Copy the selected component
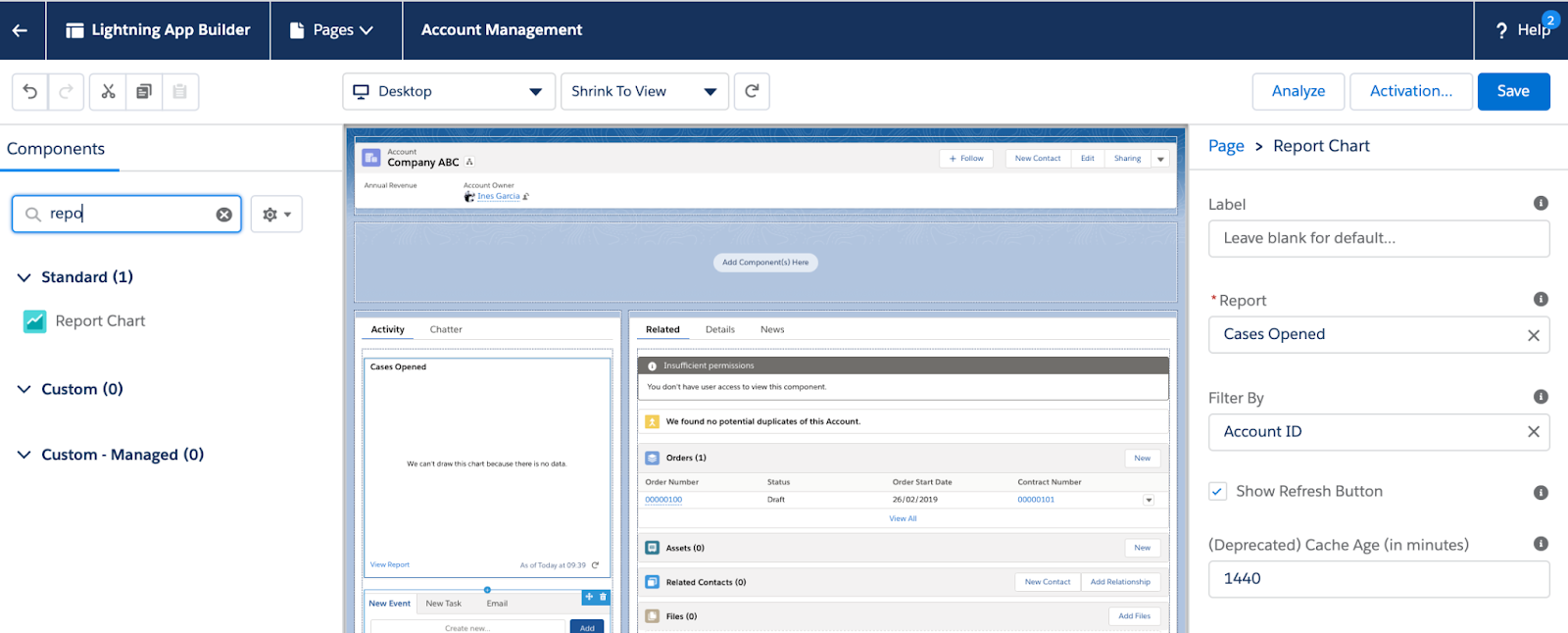The image size is (1568, 633). tap(144, 91)
